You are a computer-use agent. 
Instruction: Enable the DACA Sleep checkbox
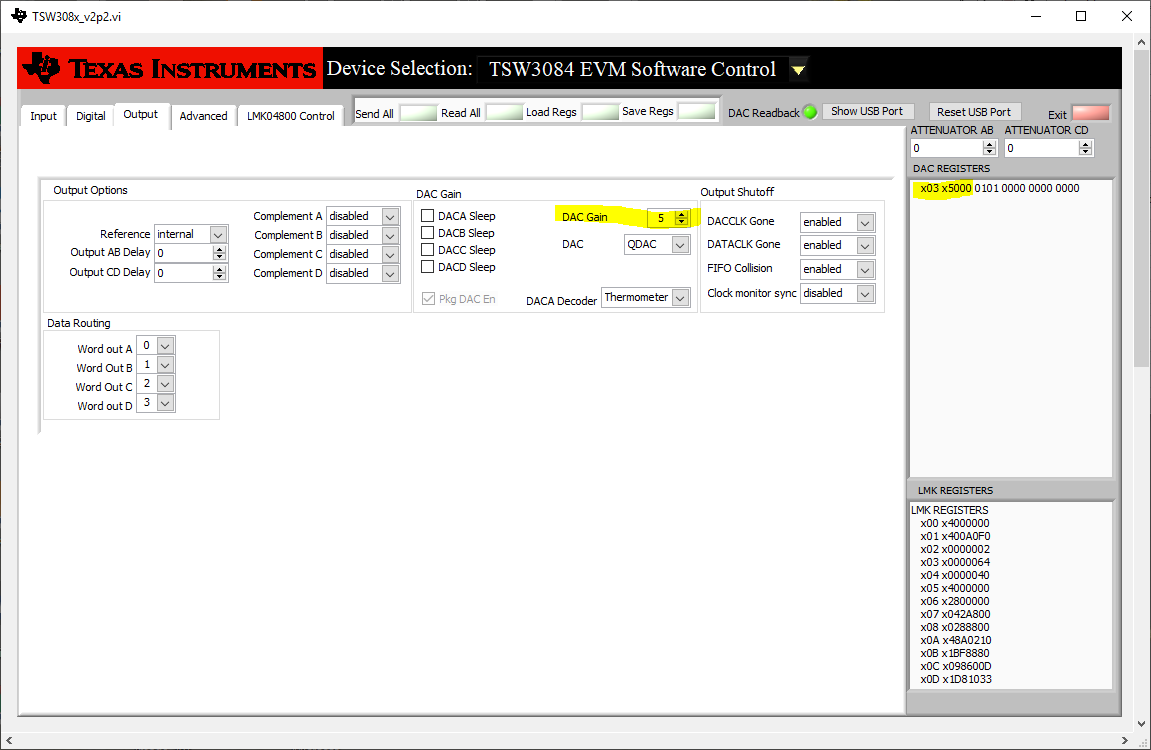(x=427, y=216)
